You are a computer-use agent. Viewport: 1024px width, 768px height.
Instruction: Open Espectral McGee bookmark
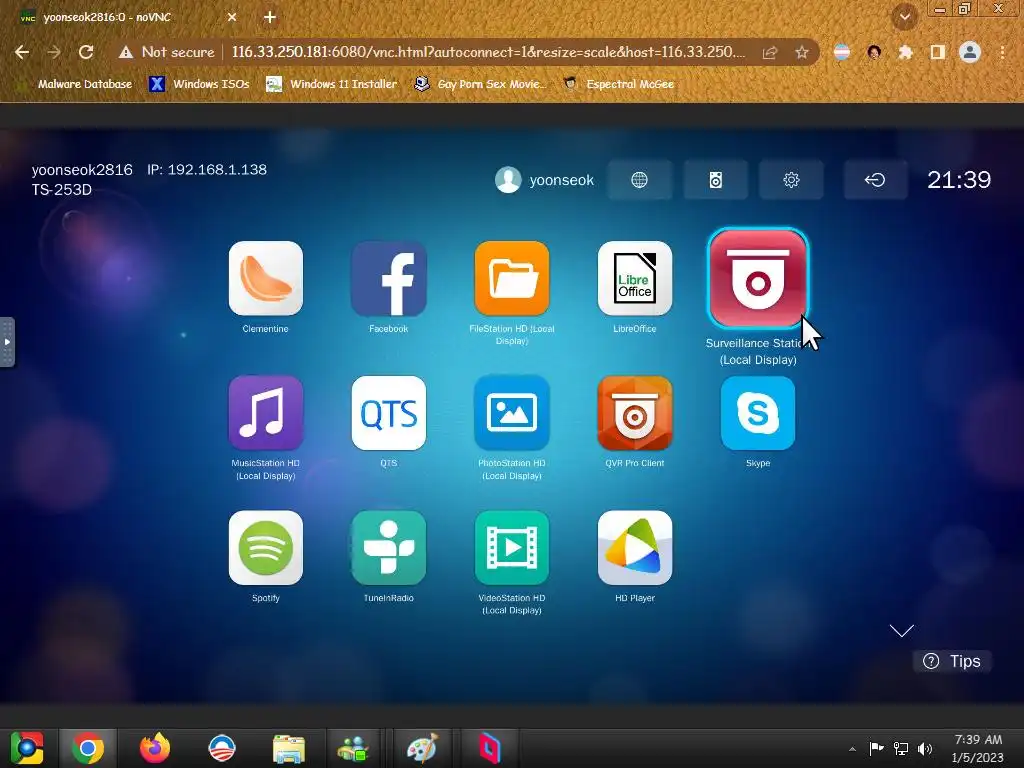click(x=618, y=84)
